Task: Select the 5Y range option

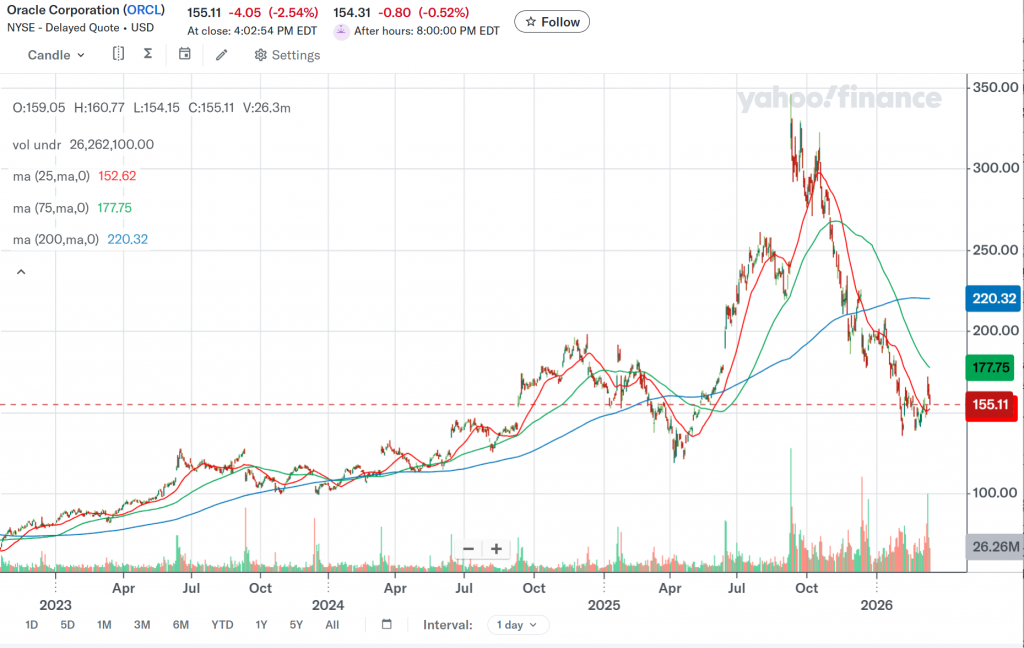Action: click(x=296, y=624)
